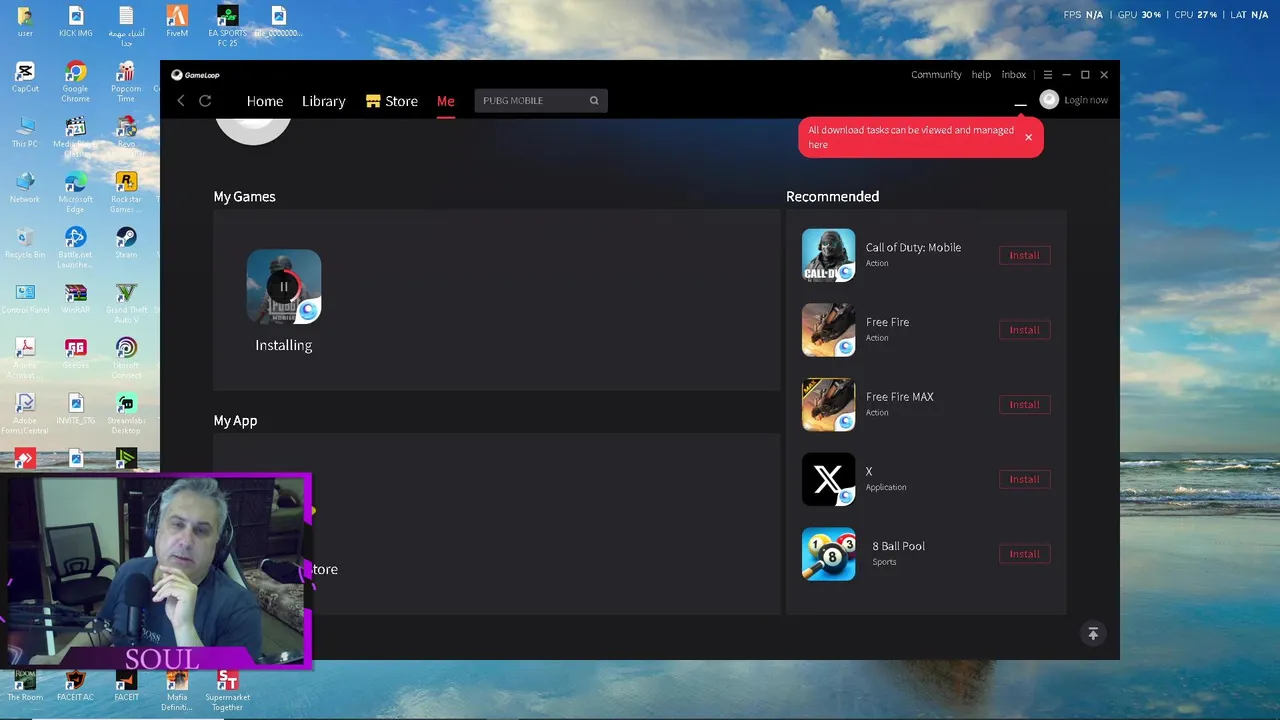Click the Call of Duty: Mobile title

pyautogui.click(x=913, y=247)
